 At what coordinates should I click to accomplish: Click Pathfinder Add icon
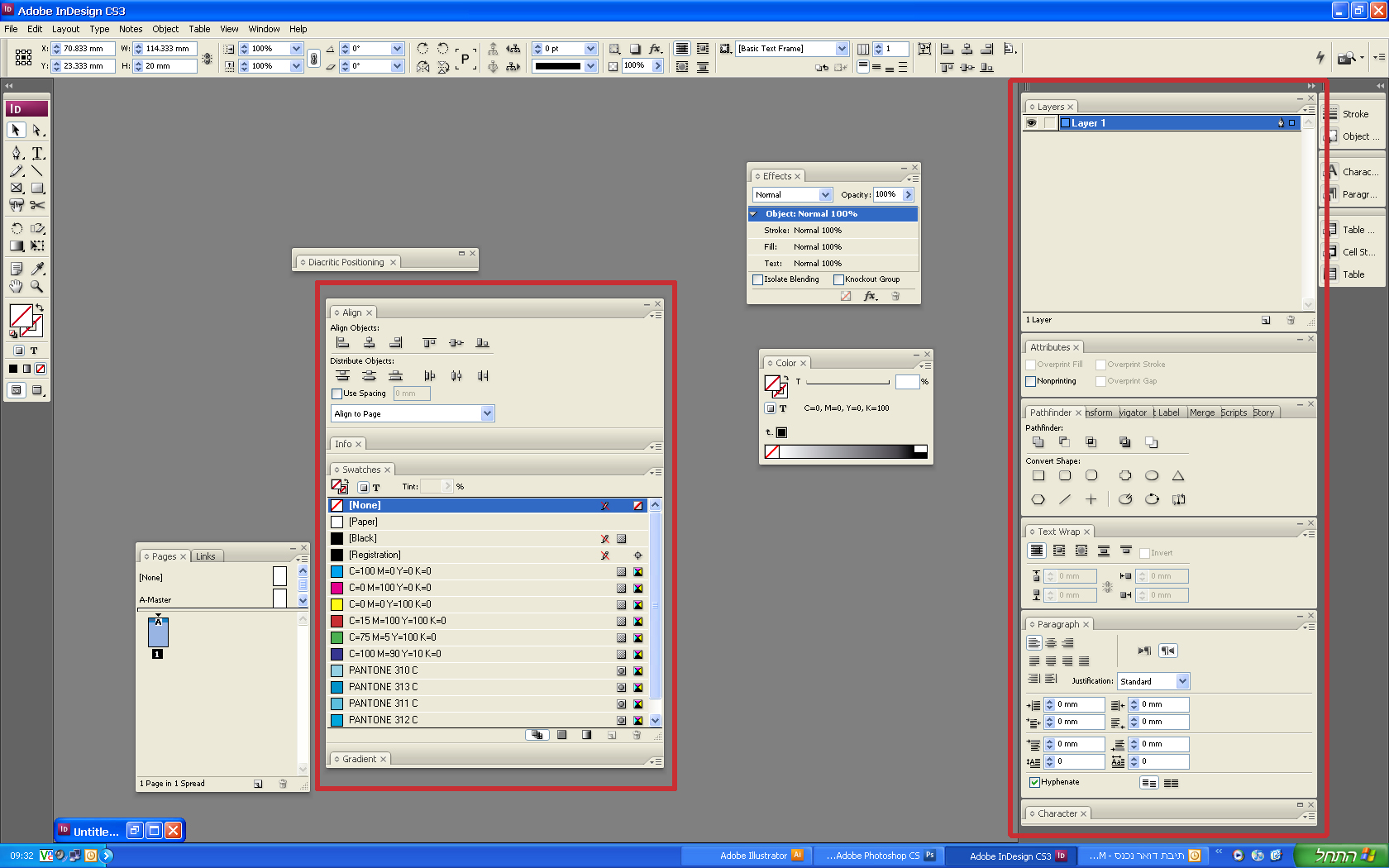(1038, 442)
